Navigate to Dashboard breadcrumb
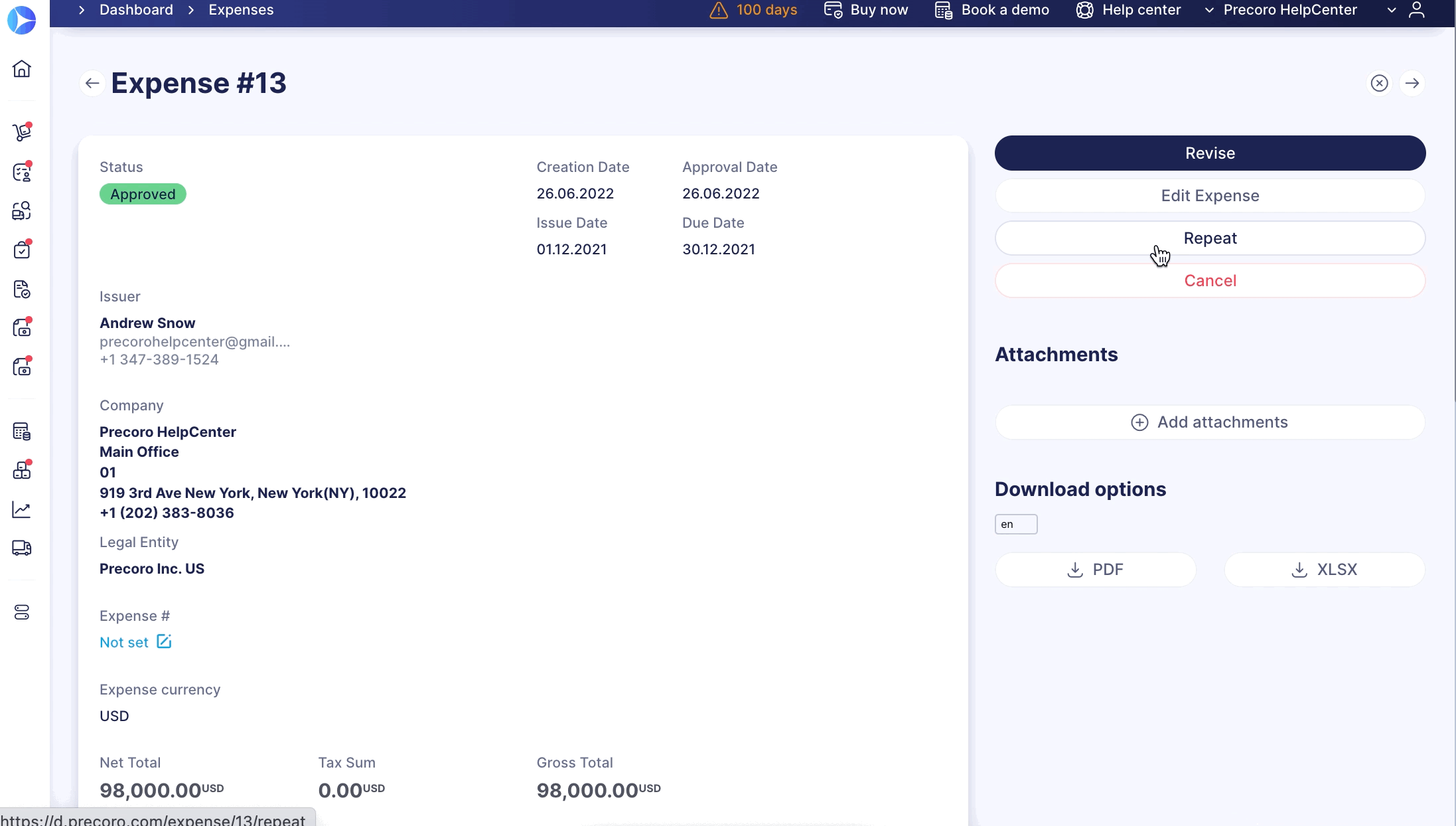The height and width of the screenshot is (826, 1456). (136, 10)
